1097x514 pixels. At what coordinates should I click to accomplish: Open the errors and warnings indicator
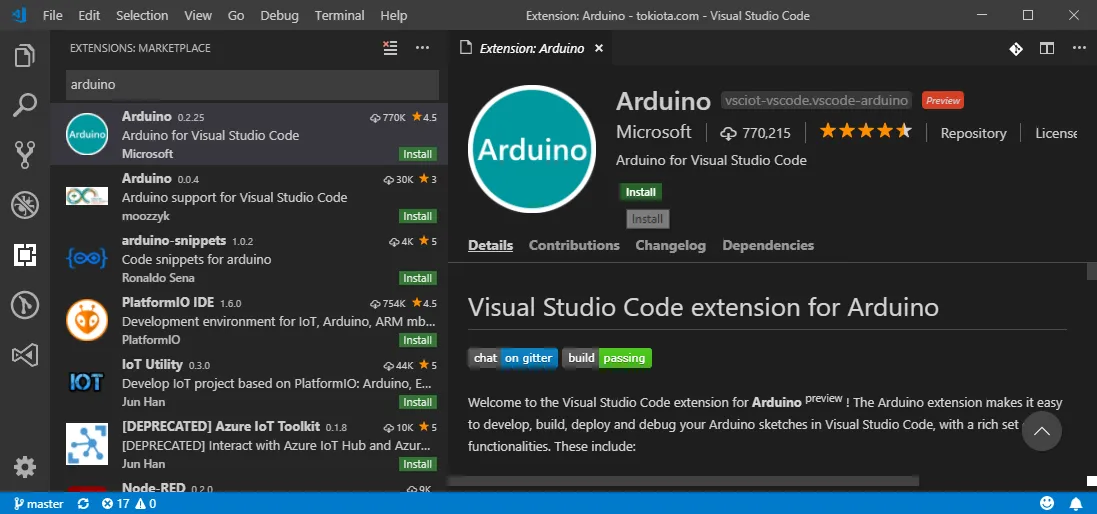pyautogui.click(x=129, y=504)
